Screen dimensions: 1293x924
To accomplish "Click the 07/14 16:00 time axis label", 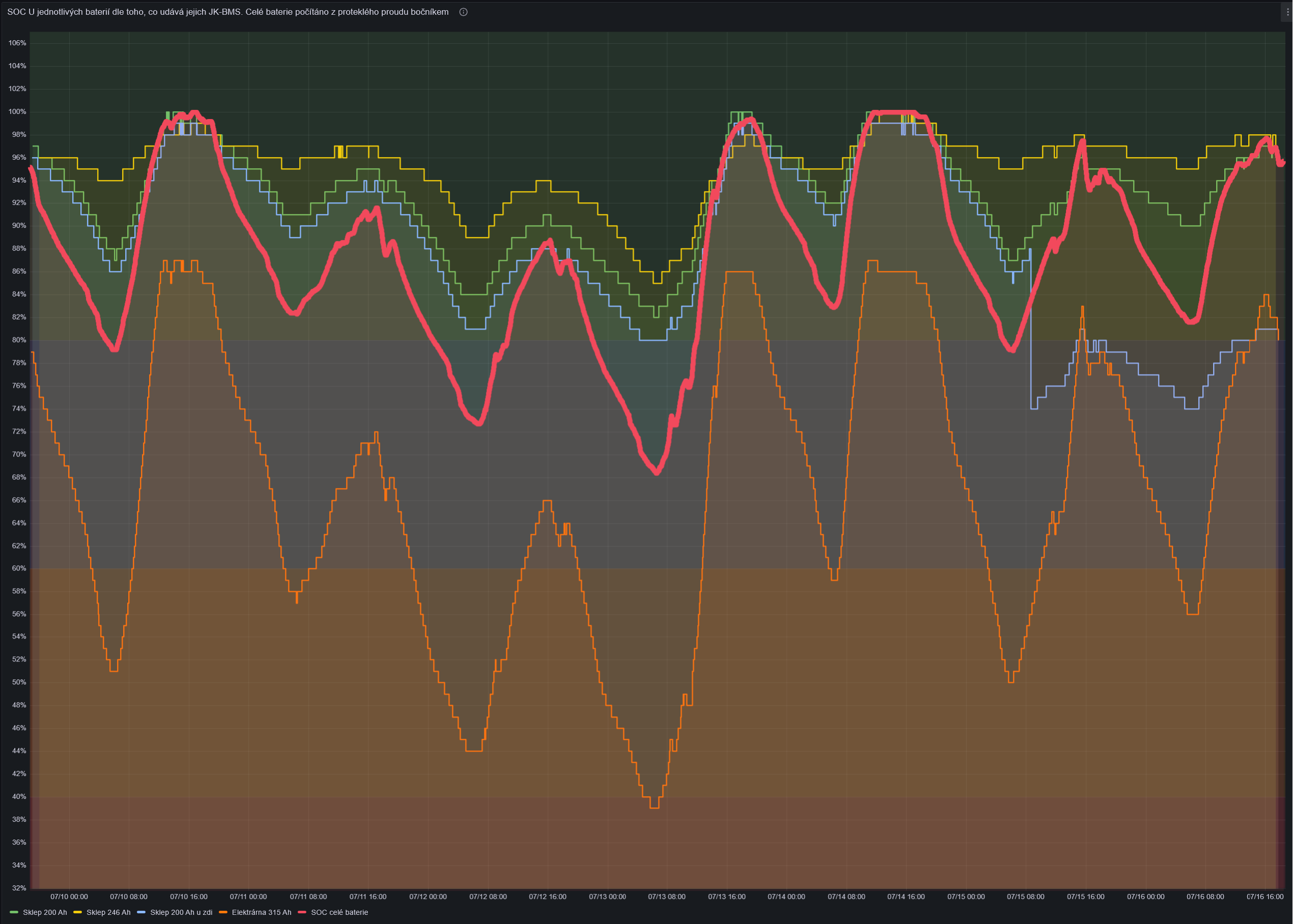I will 906,897.
